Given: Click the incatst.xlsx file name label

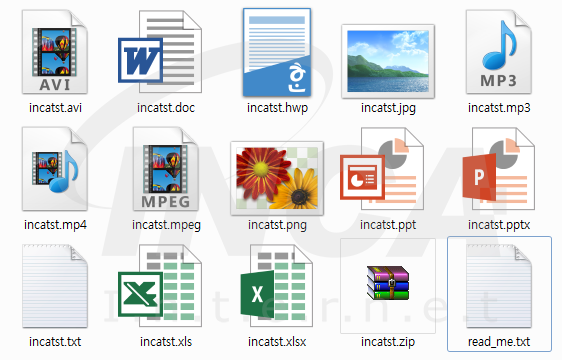Looking at the screenshot, I should pyautogui.click(x=277, y=342).
